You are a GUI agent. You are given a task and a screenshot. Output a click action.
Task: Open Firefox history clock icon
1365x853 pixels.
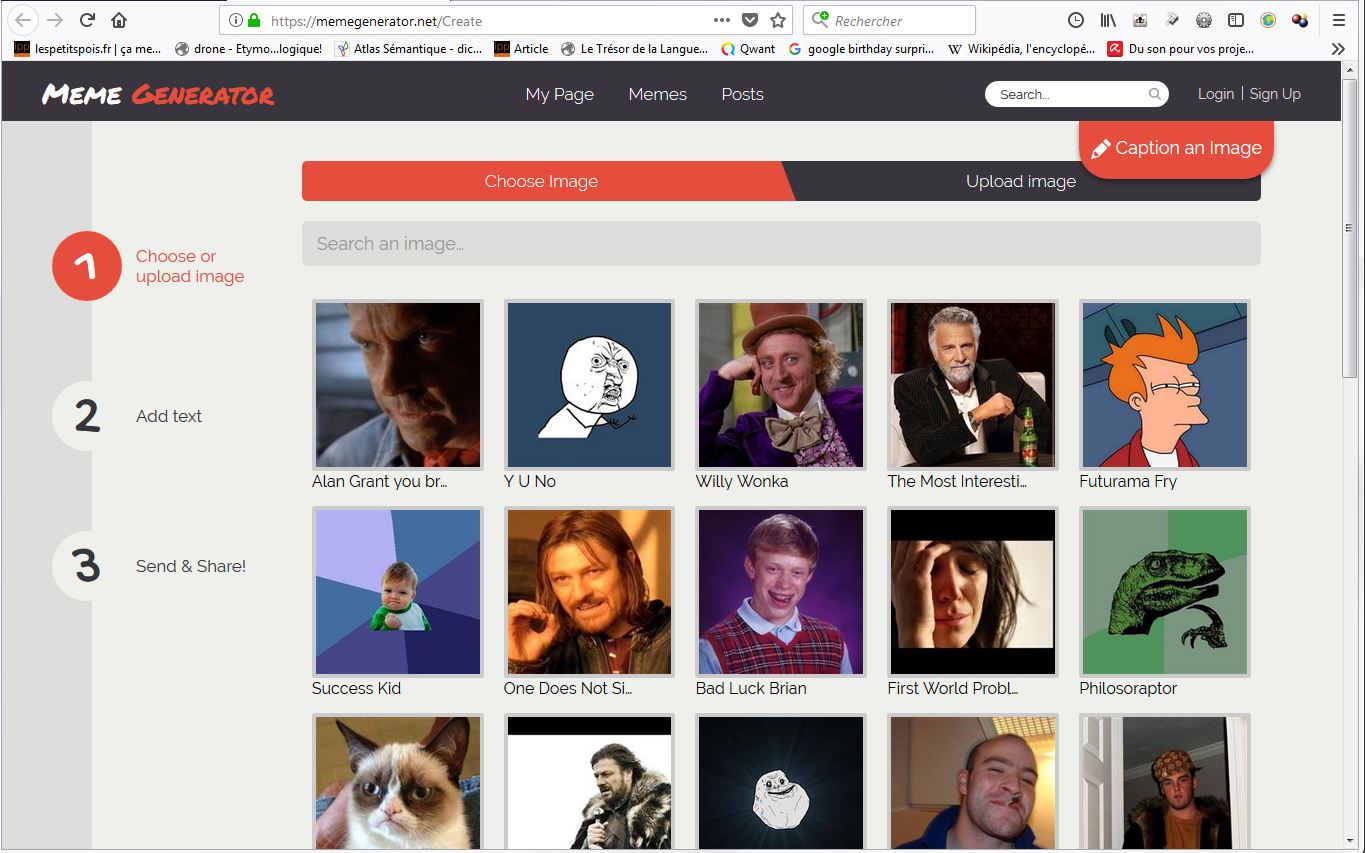[1076, 20]
